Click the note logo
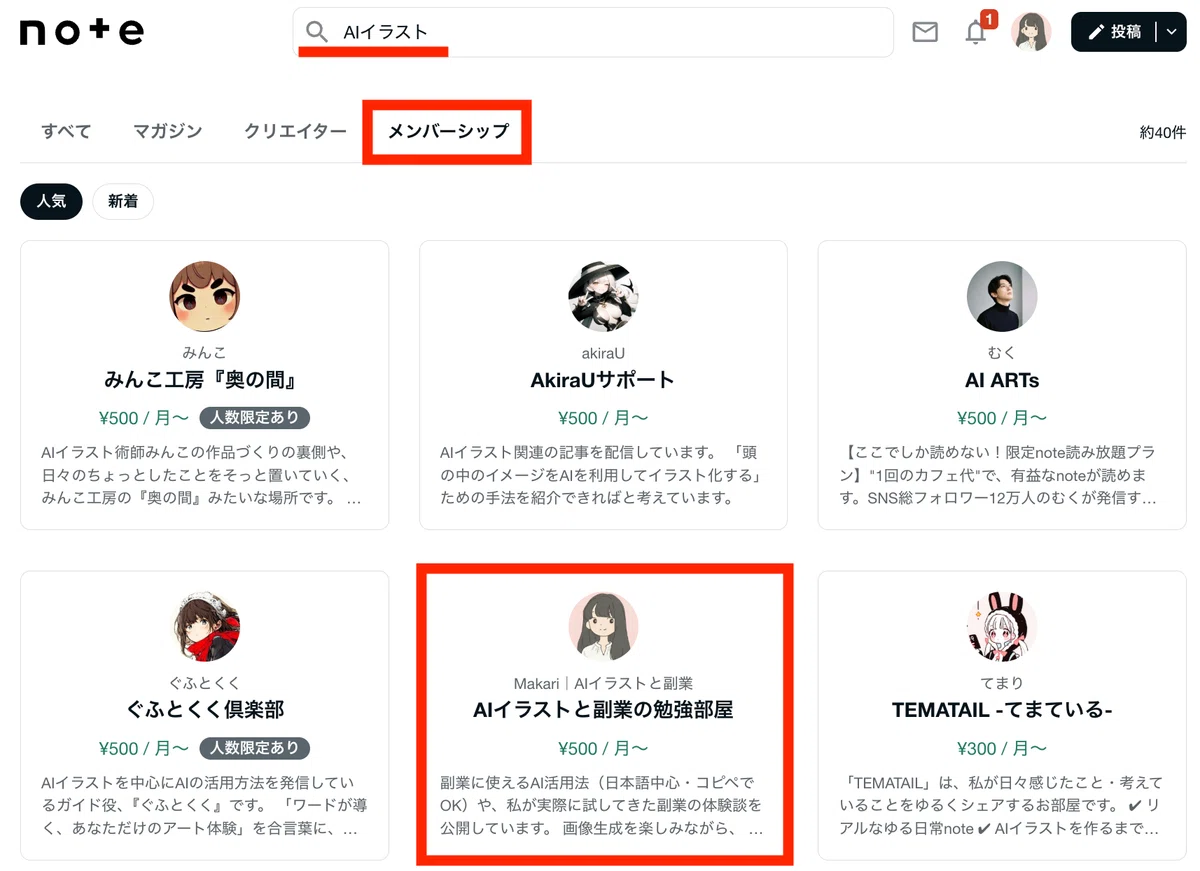The width and height of the screenshot is (1200, 871). [x=82, y=32]
